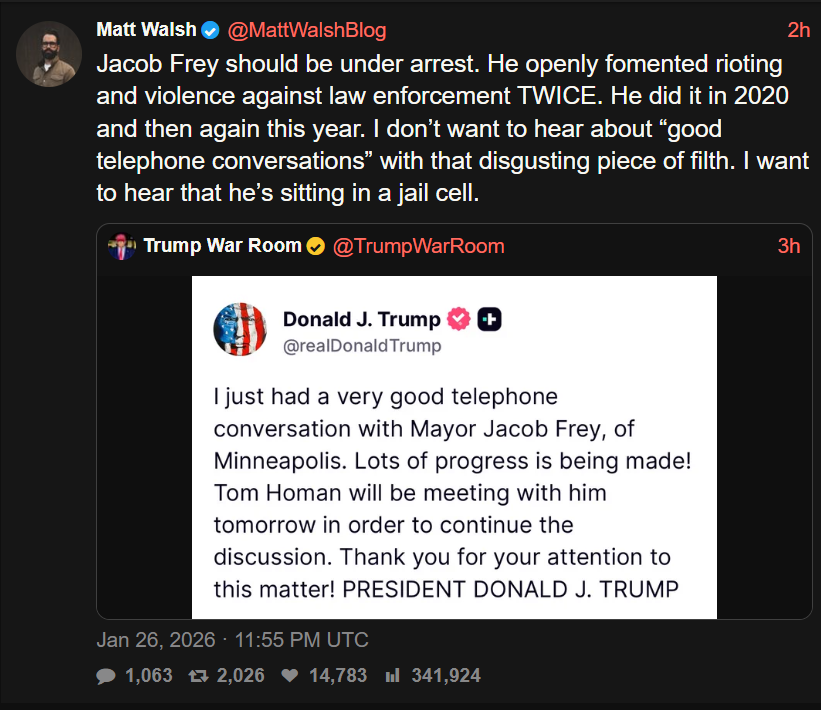
Task: Open Trump War Room's small avatar
Action: click(x=122, y=246)
